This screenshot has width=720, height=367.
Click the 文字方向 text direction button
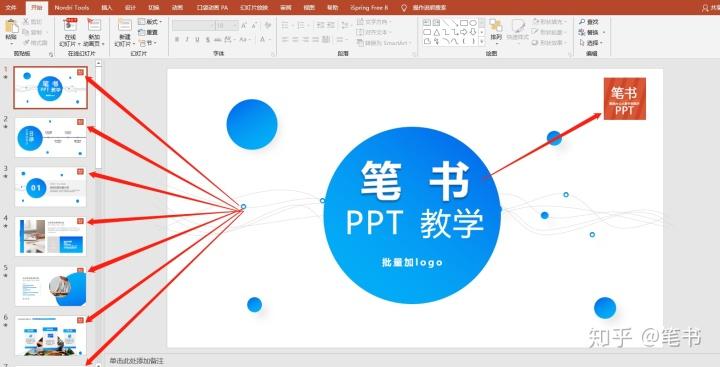tap(374, 22)
